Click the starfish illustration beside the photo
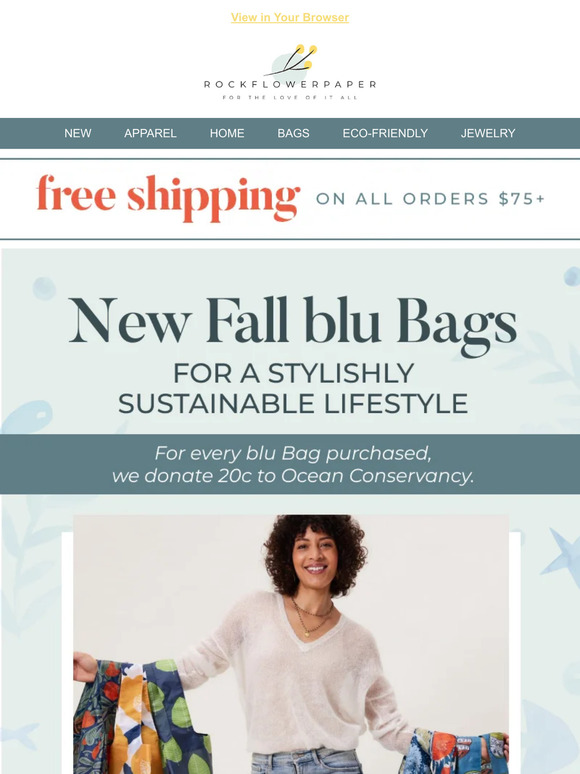Viewport: 580px width, 774px height. tap(563, 555)
